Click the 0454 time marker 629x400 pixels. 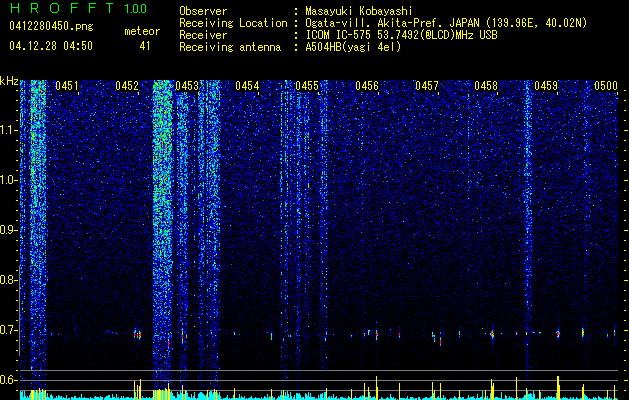tap(247, 86)
